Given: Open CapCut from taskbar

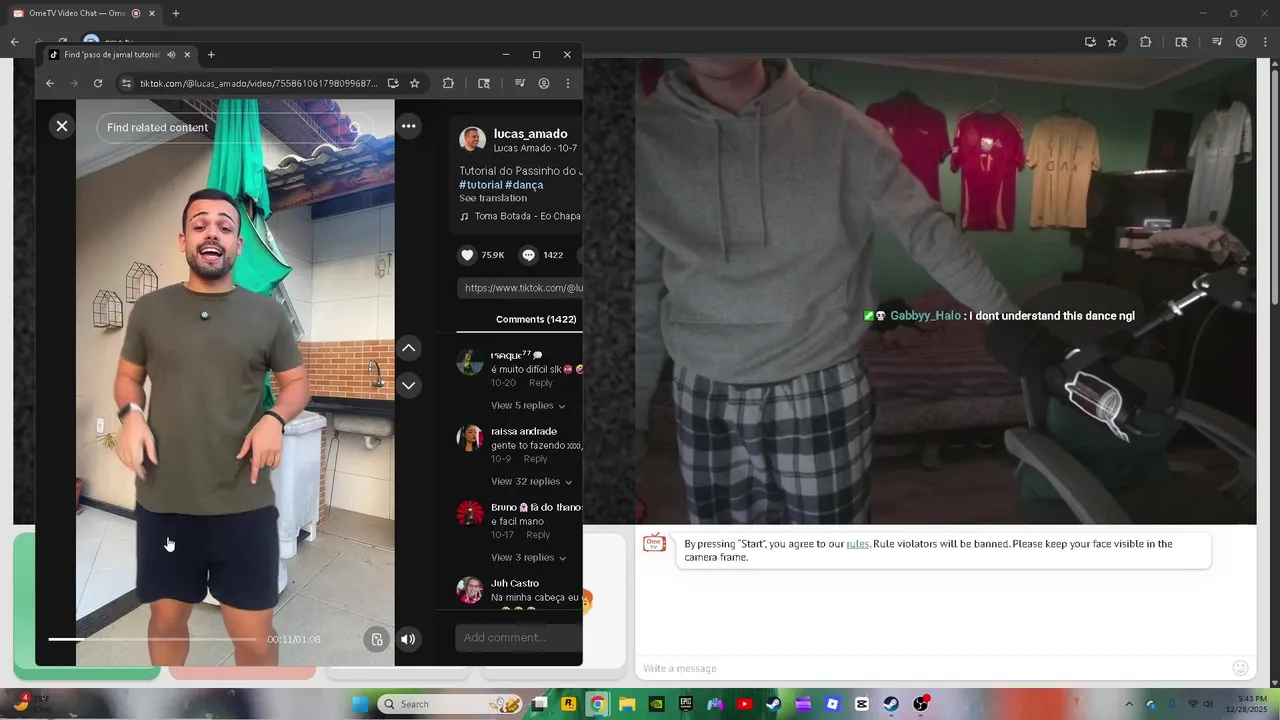Looking at the screenshot, I should [x=862, y=704].
